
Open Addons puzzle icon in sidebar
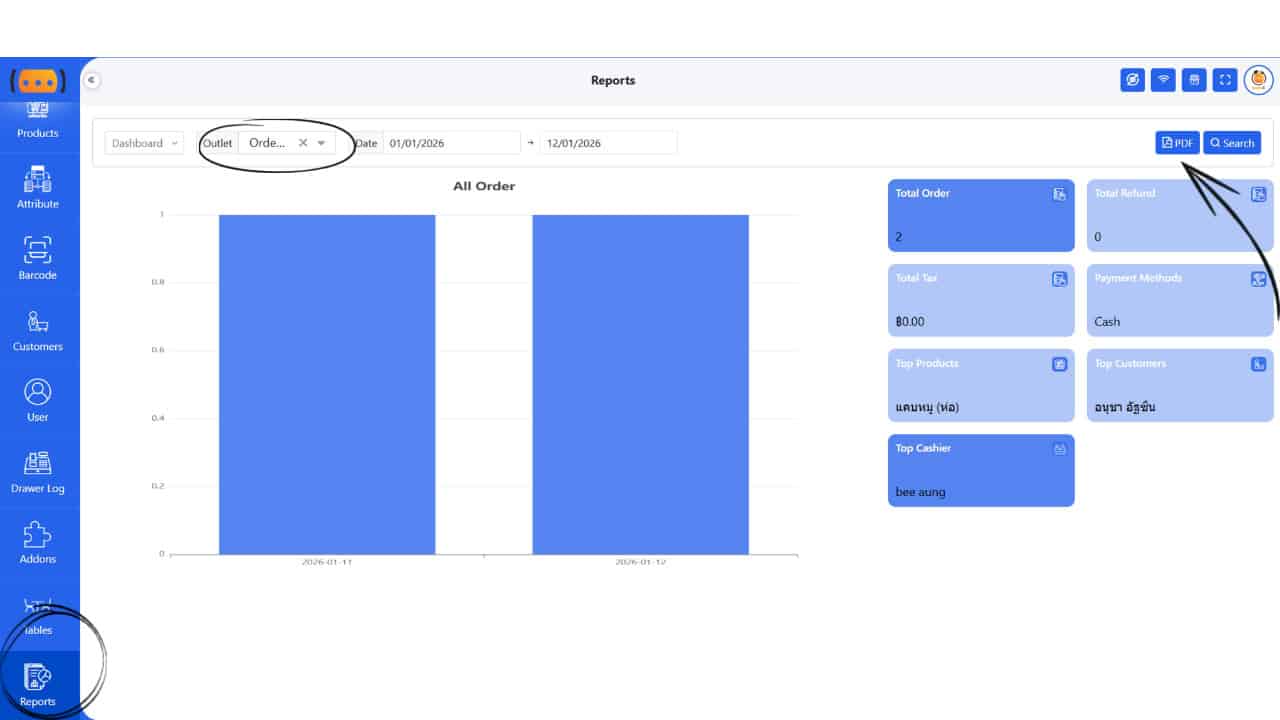tap(38, 543)
